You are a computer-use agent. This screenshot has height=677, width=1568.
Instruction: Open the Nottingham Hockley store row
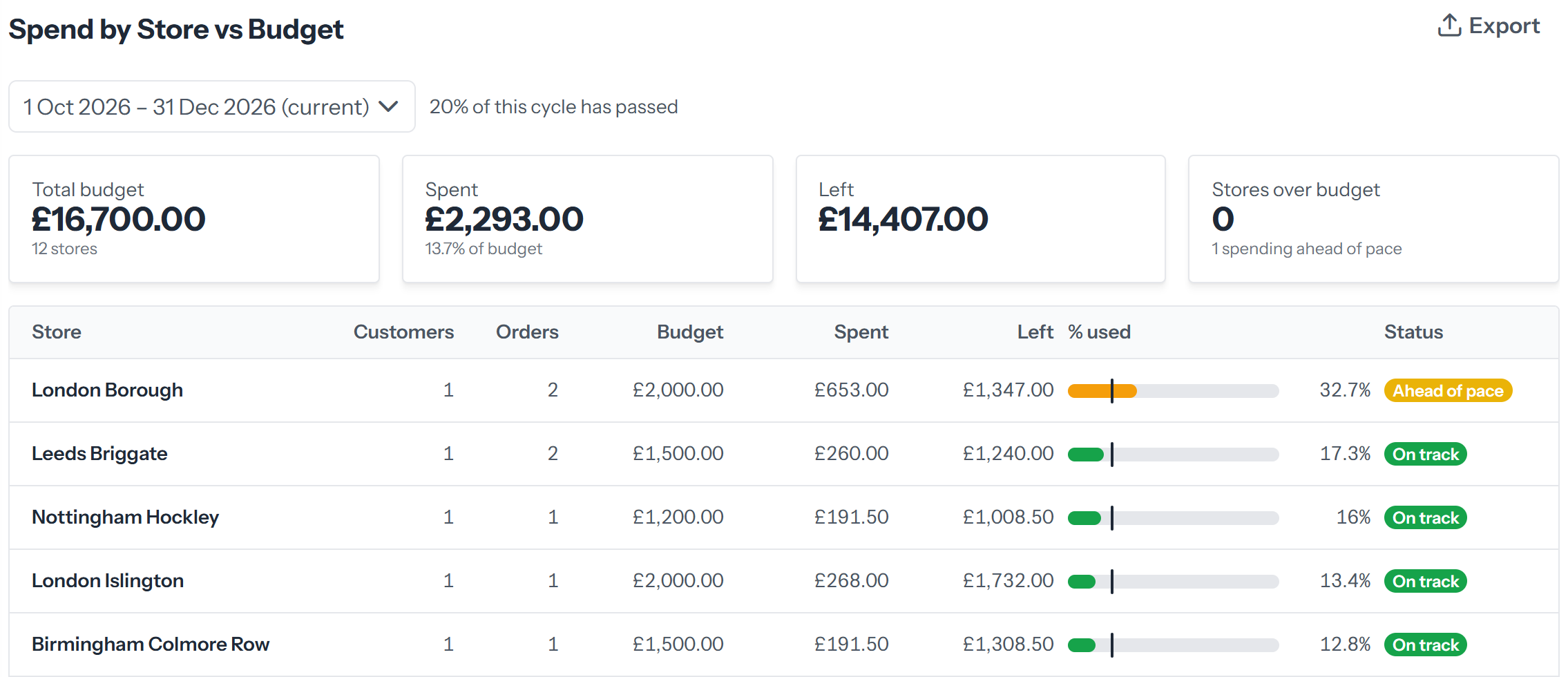784,517
